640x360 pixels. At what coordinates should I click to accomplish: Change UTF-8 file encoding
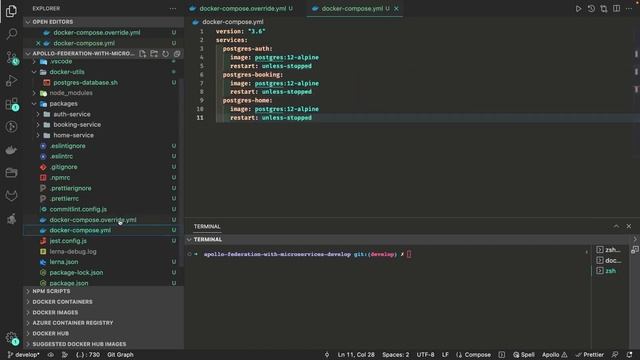425,355
